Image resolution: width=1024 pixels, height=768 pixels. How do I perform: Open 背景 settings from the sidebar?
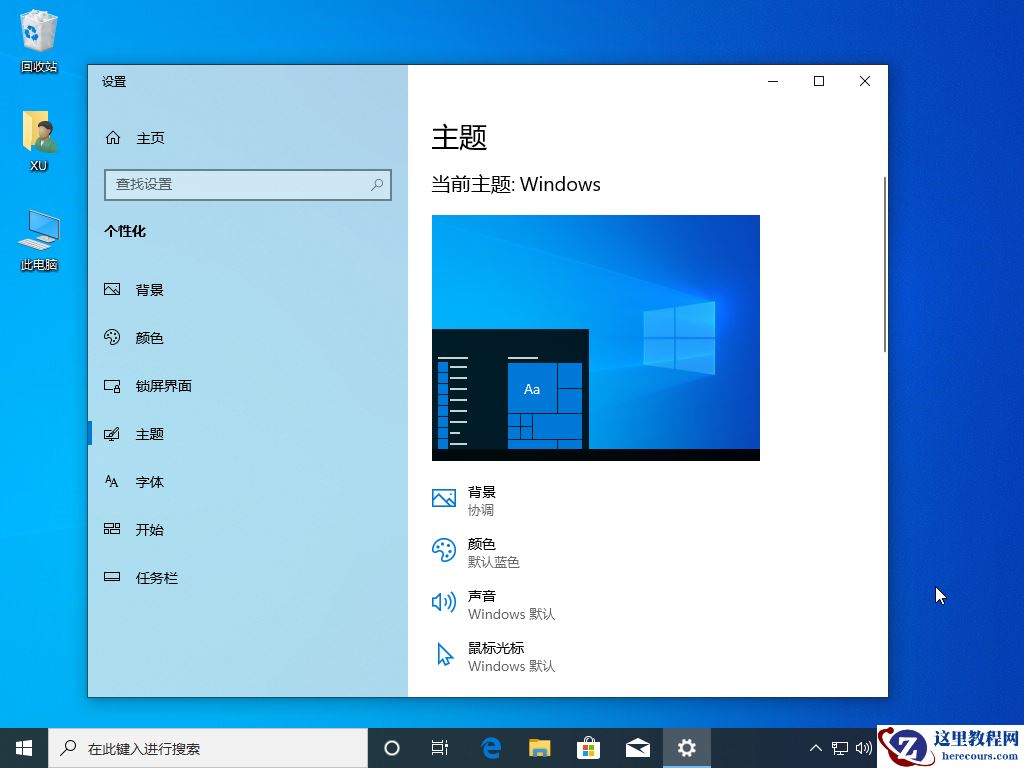coord(148,290)
